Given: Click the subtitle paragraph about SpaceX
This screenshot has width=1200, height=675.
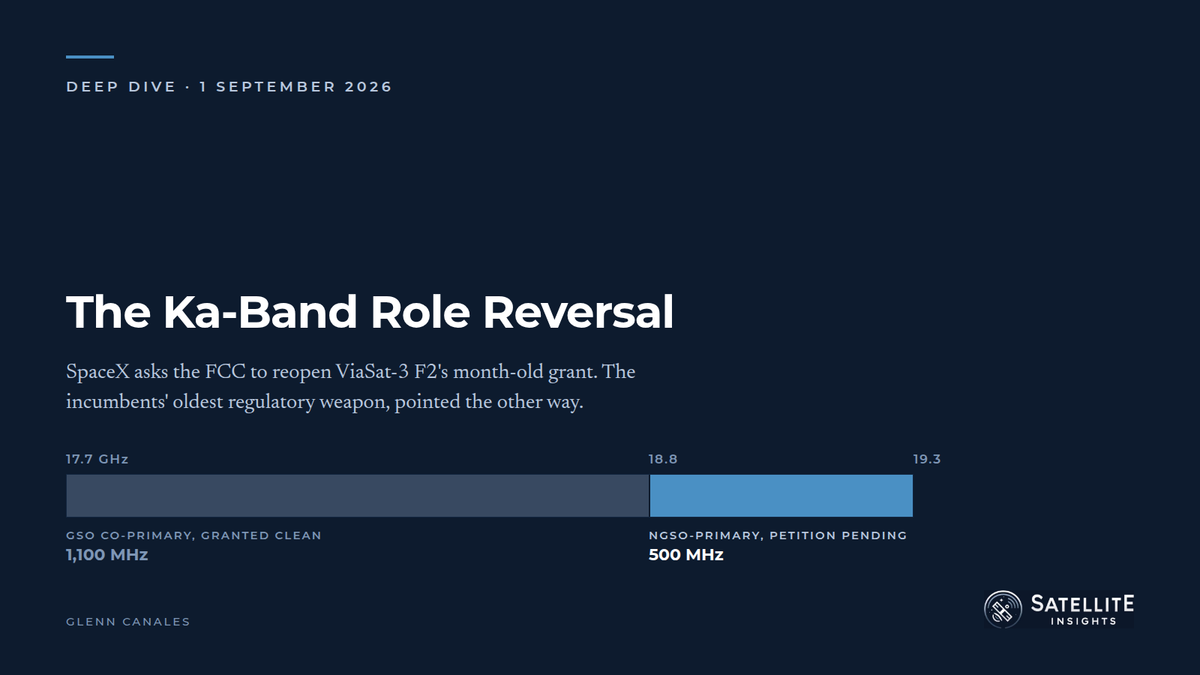Looking at the screenshot, I should [x=351, y=389].
